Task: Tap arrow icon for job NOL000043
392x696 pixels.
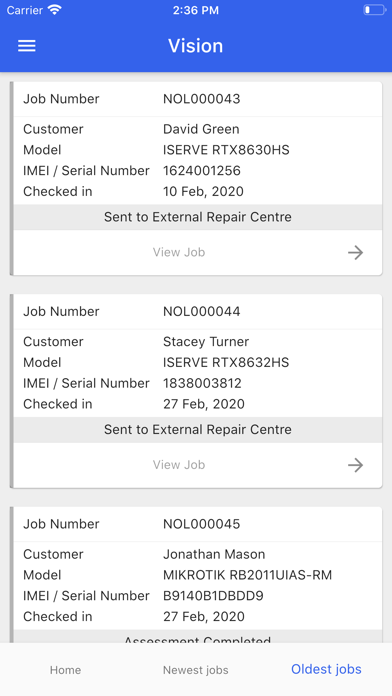Action: (x=355, y=253)
